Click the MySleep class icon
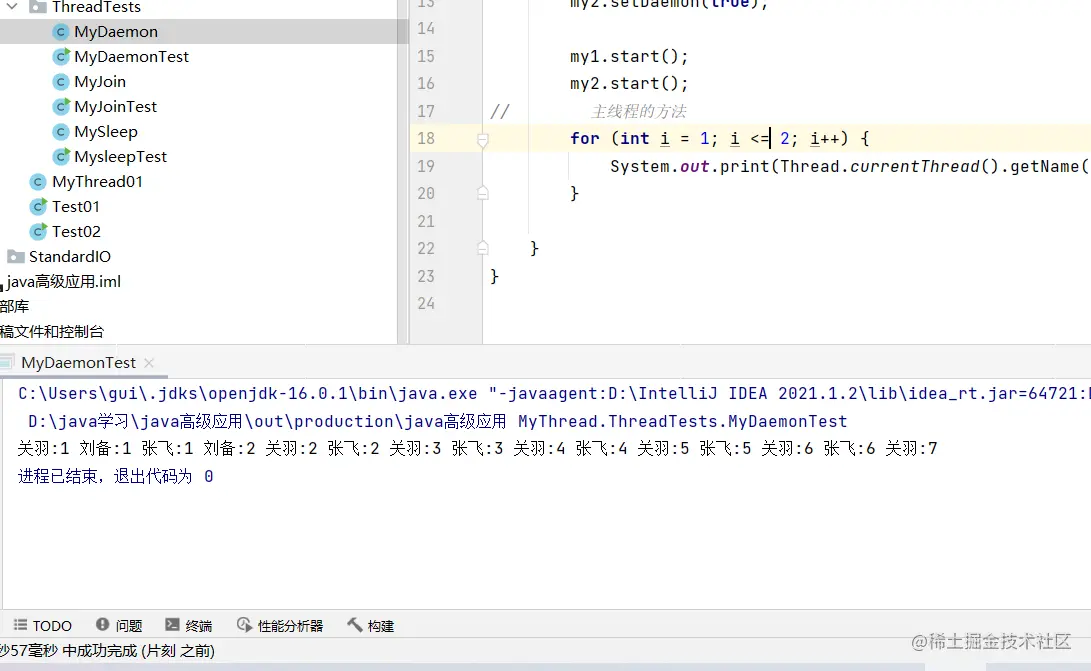The width and height of the screenshot is (1091, 671). pyautogui.click(x=61, y=132)
